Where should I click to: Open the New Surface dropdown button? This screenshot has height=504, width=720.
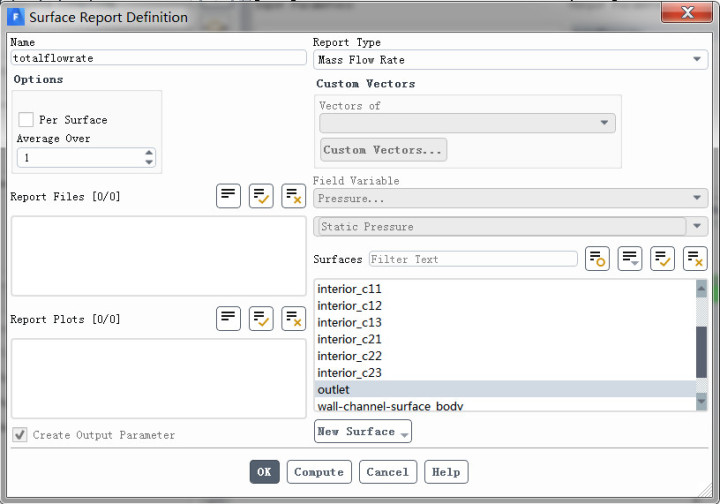pos(363,431)
